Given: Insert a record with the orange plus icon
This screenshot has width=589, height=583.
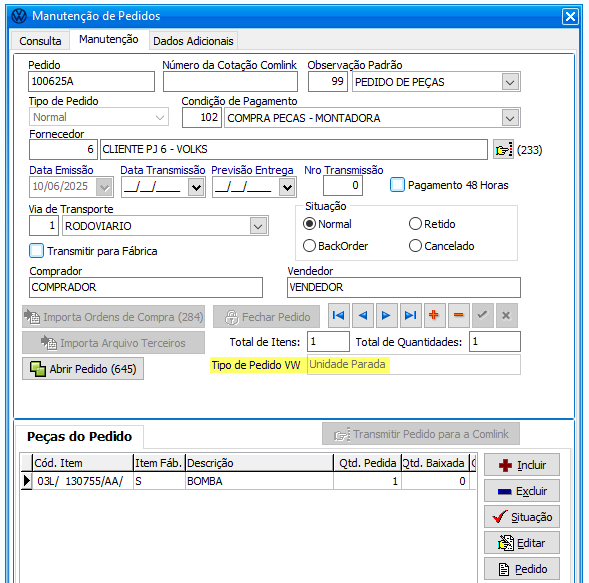Looking at the screenshot, I should pyautogui.click(x=434, y=316).
